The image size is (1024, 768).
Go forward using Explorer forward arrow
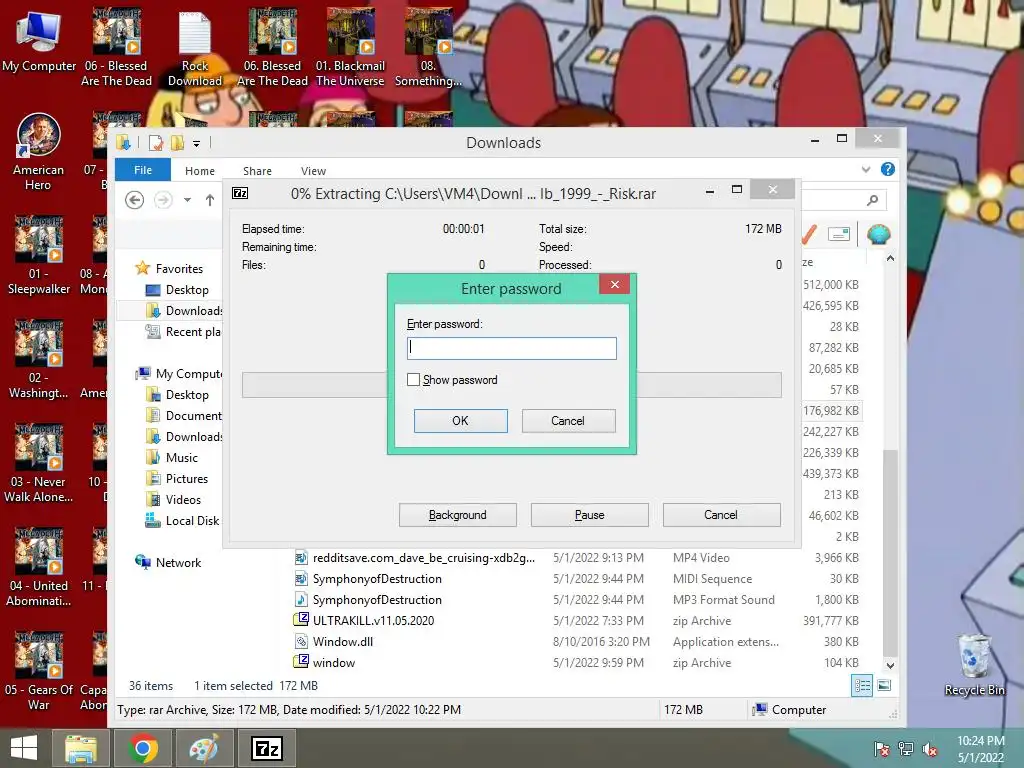(163, 200)
